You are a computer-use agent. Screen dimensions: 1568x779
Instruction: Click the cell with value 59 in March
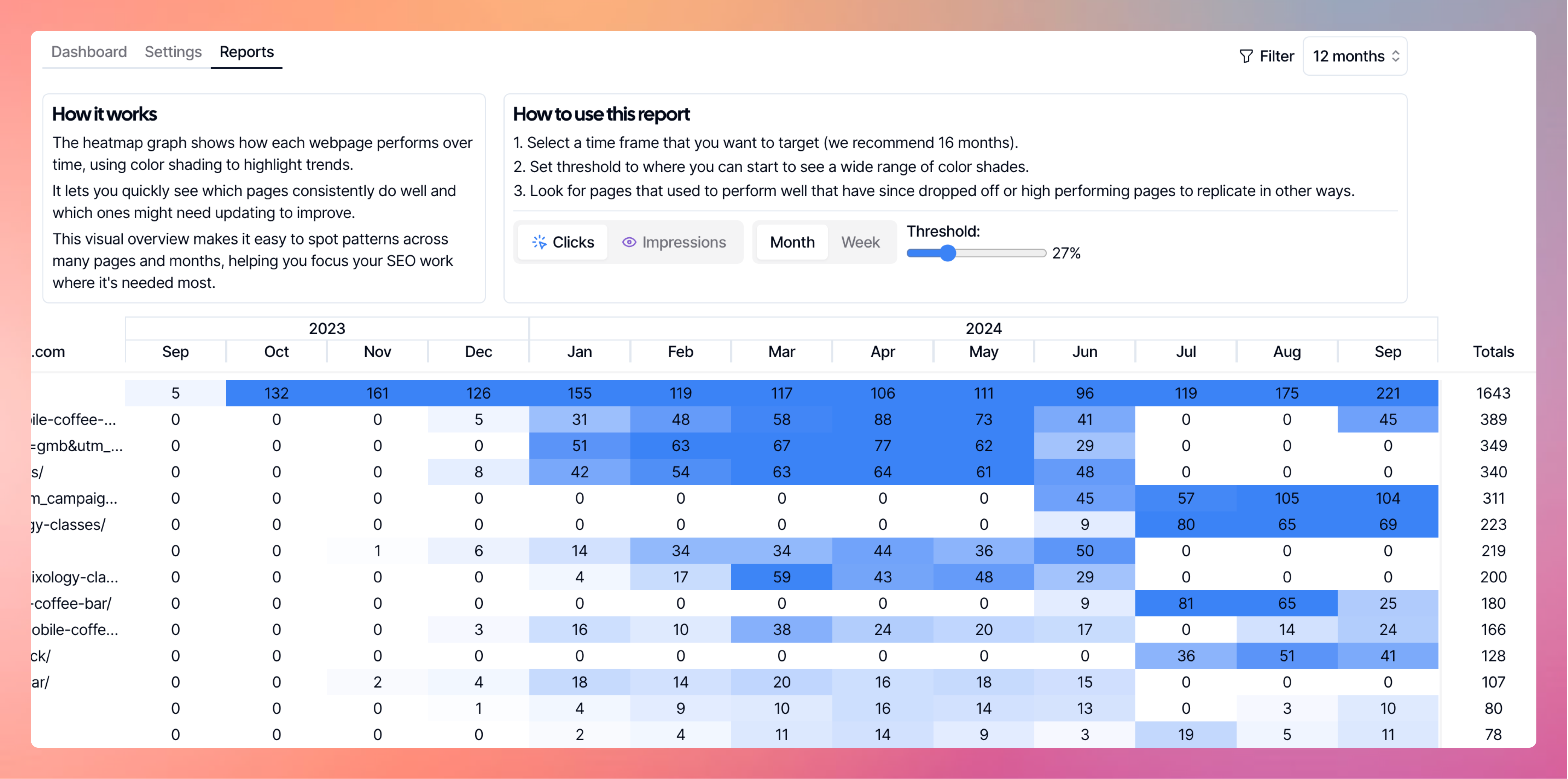click(782, 577)
